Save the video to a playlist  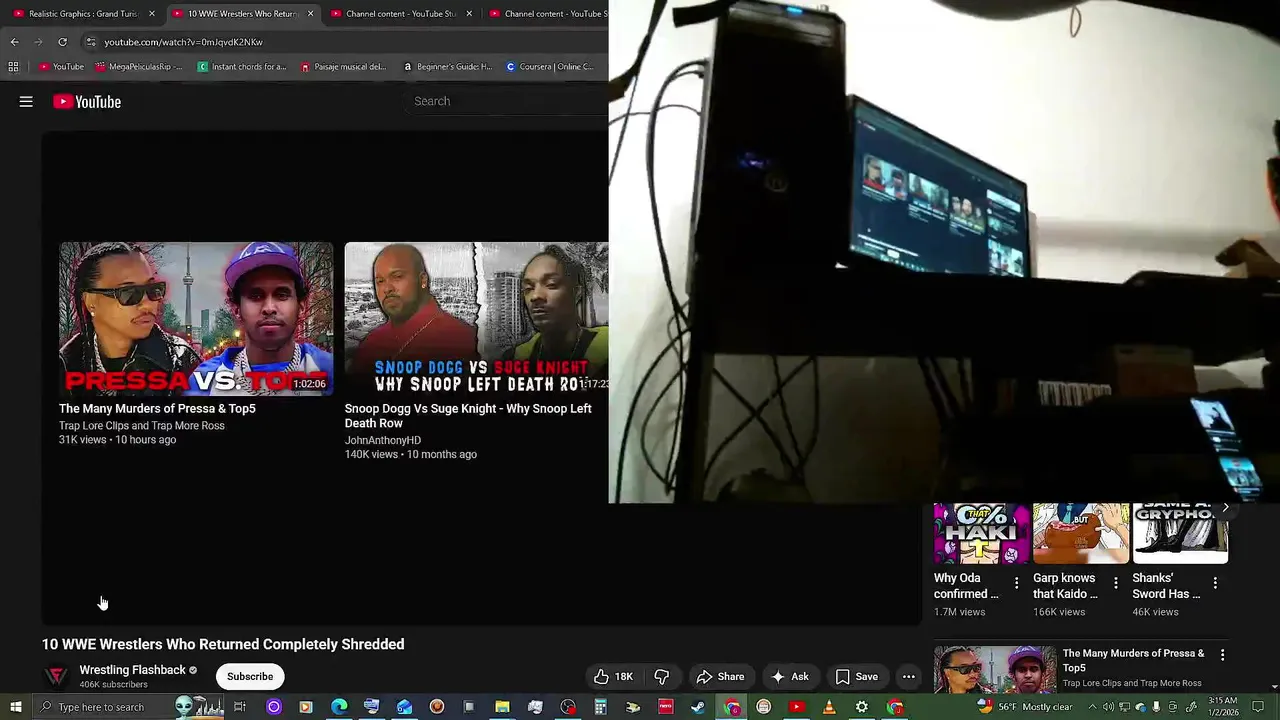coord(857,677)
